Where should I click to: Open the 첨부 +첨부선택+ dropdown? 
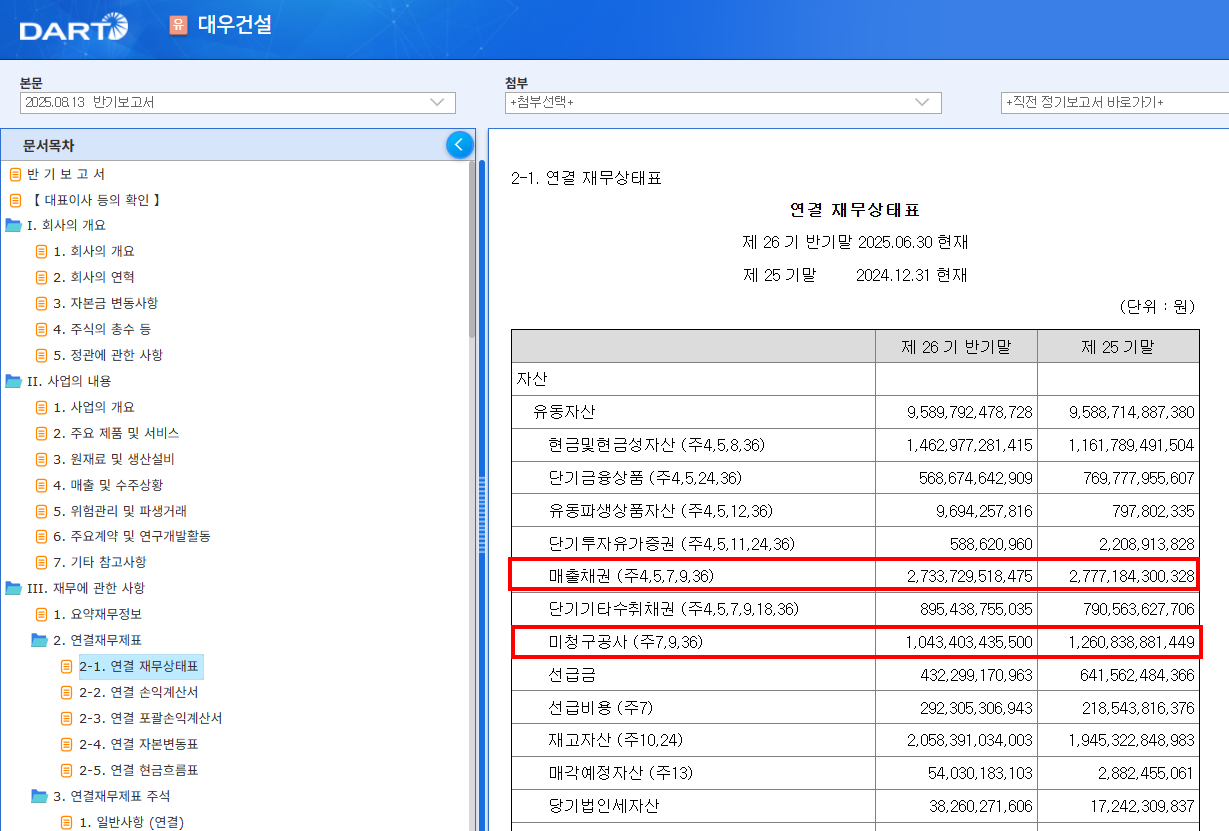(x=723, y=103)
